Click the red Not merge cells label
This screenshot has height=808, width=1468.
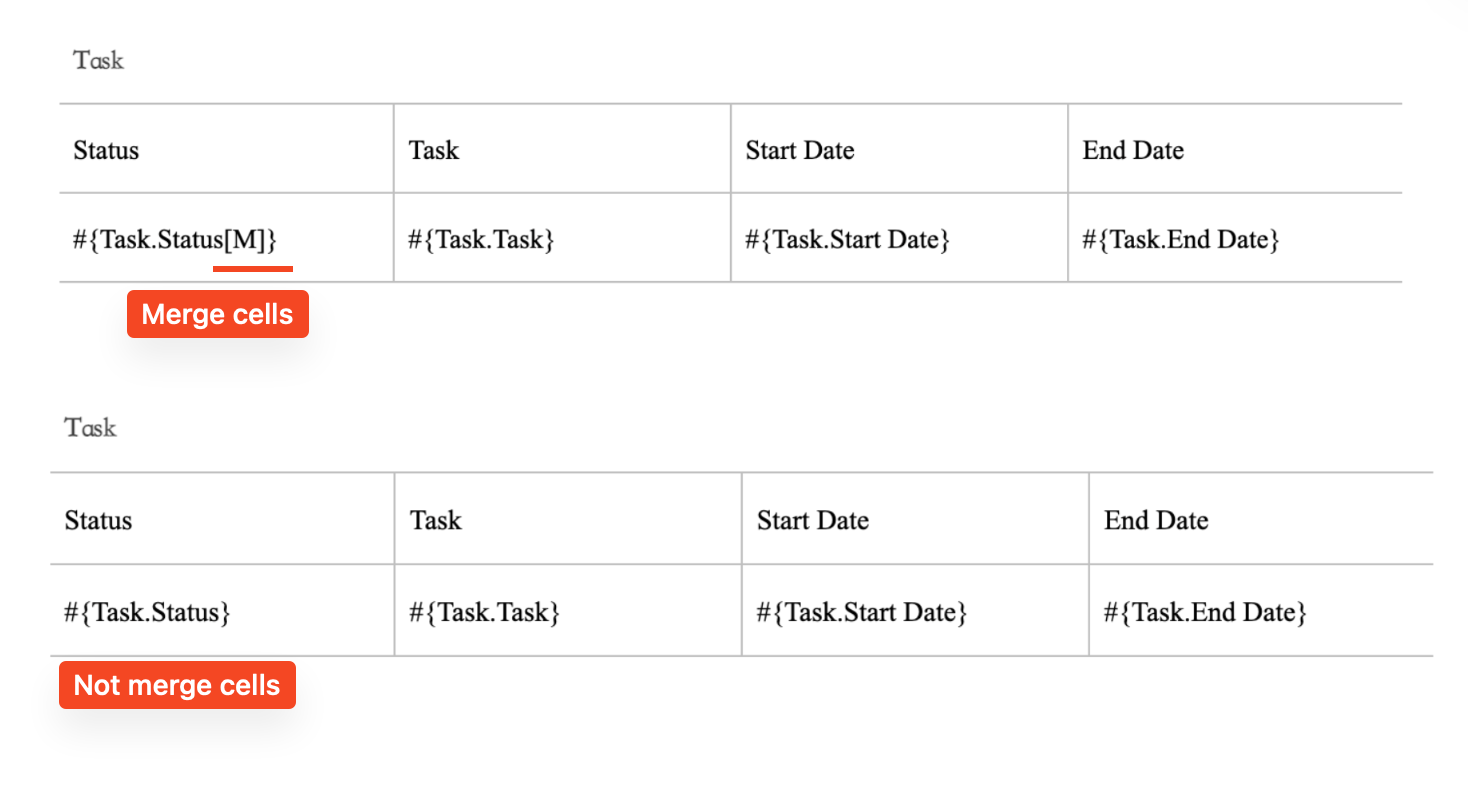pyautogui.click(x=177, y=685)
